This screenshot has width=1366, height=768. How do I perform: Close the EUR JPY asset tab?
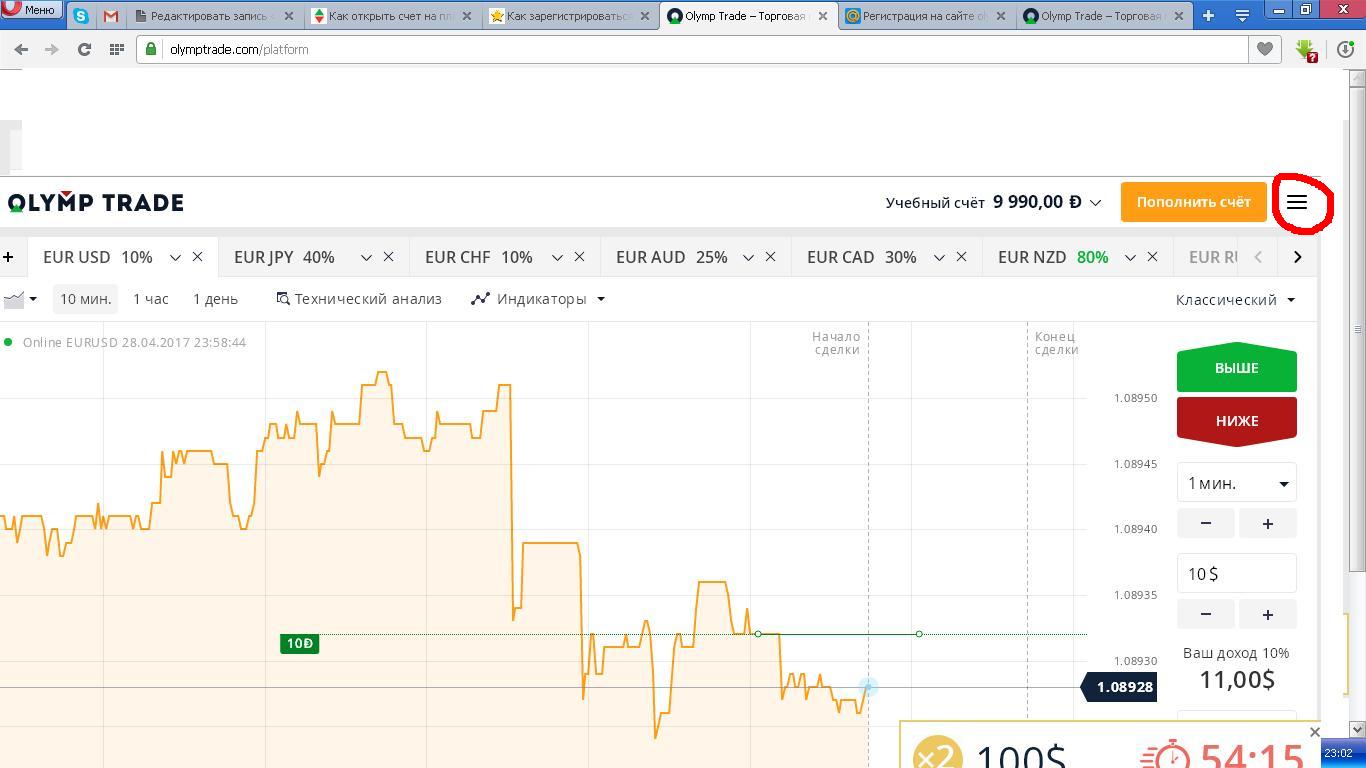(x=388, y=257)
